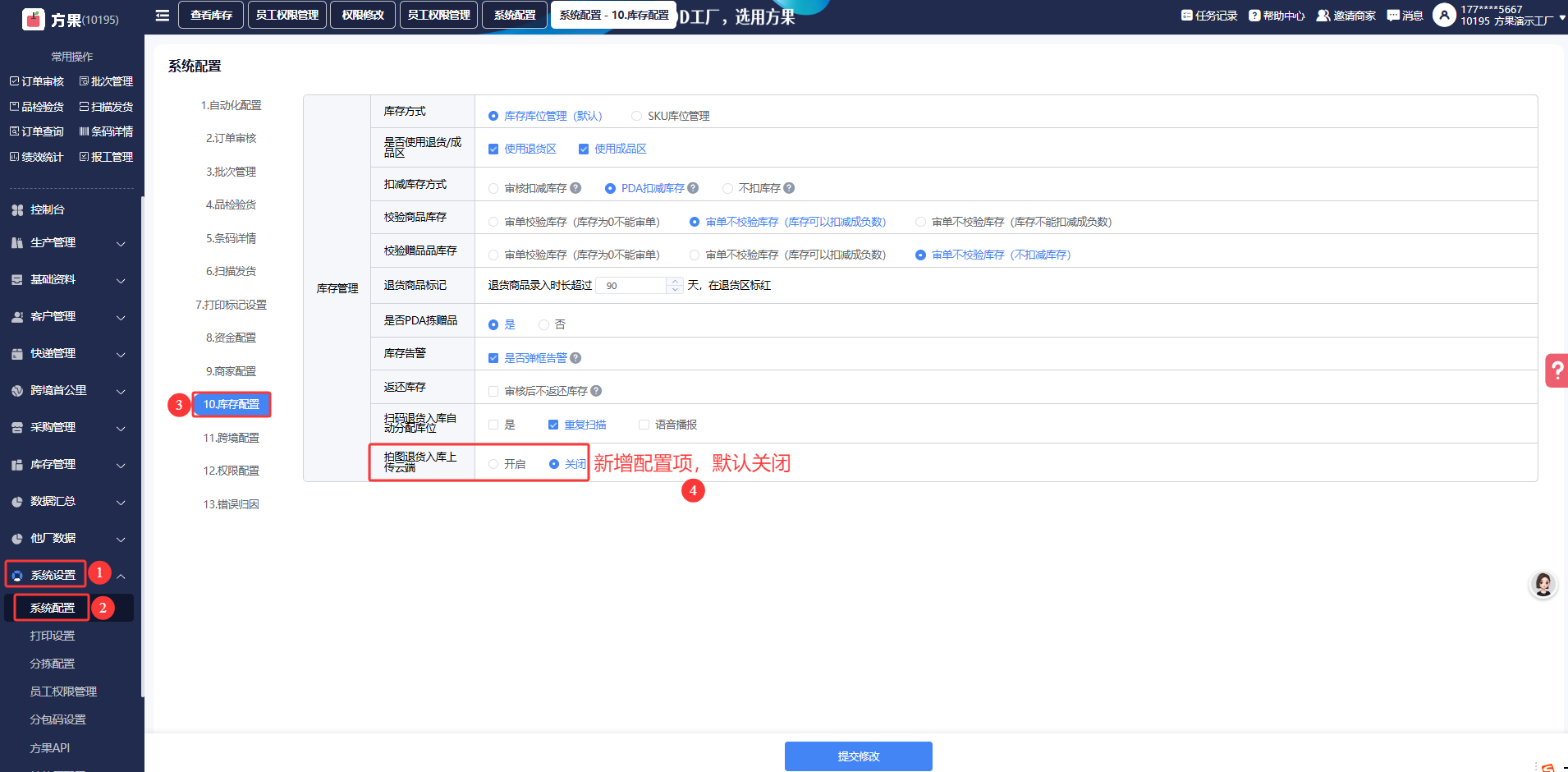
Task: Enable 拍图退货入库上传云端 with 开启
Action: tap(493, 464)
